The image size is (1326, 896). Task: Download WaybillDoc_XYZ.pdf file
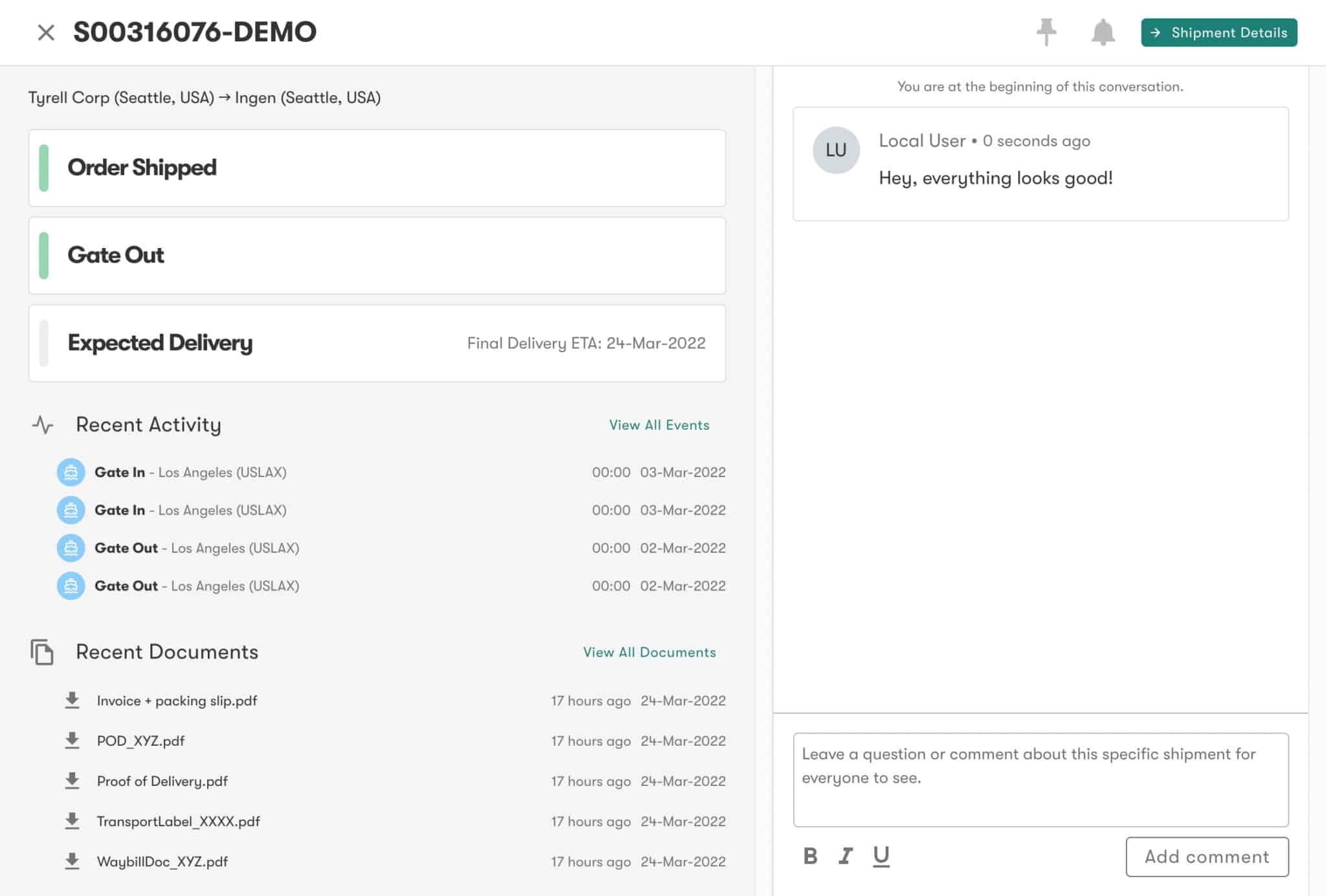click(x=73, y=860)
